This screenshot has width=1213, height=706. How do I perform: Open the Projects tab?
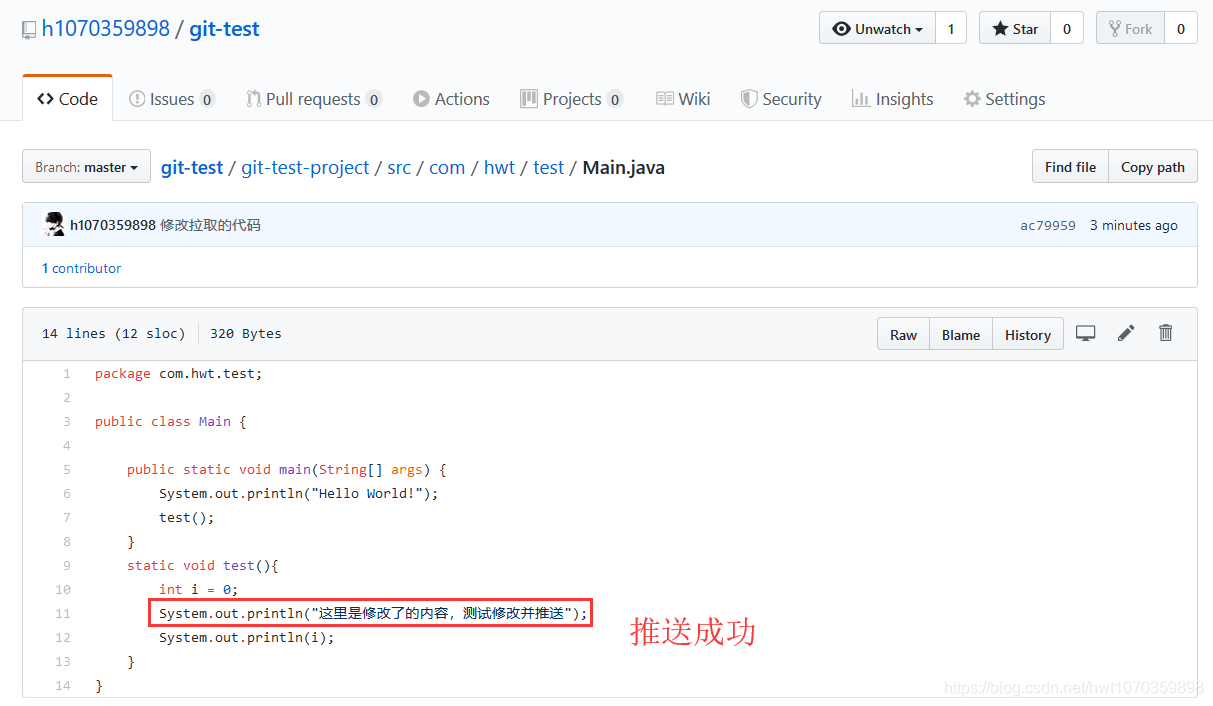point(572,99)
